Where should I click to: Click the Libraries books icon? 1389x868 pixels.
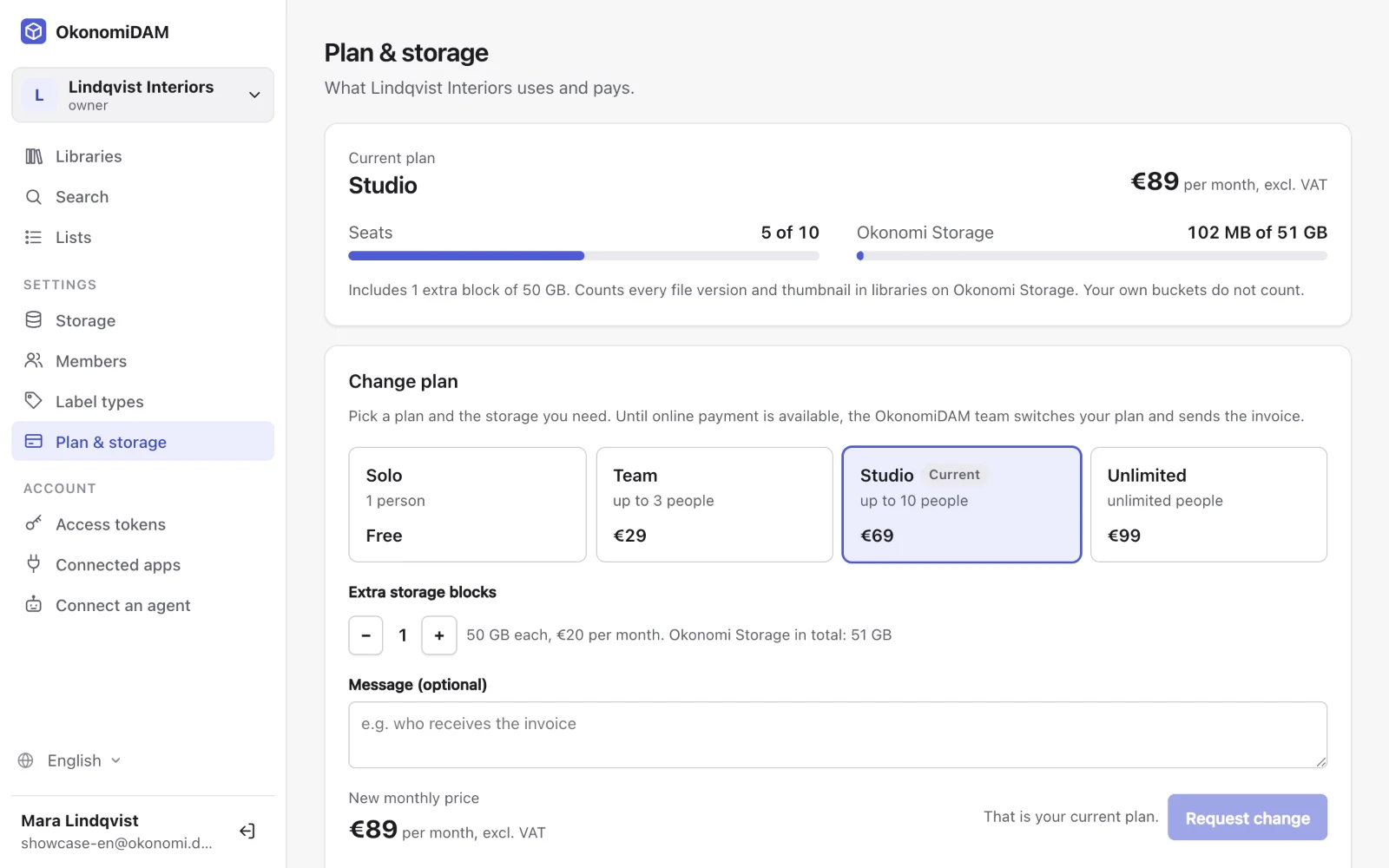34,156
